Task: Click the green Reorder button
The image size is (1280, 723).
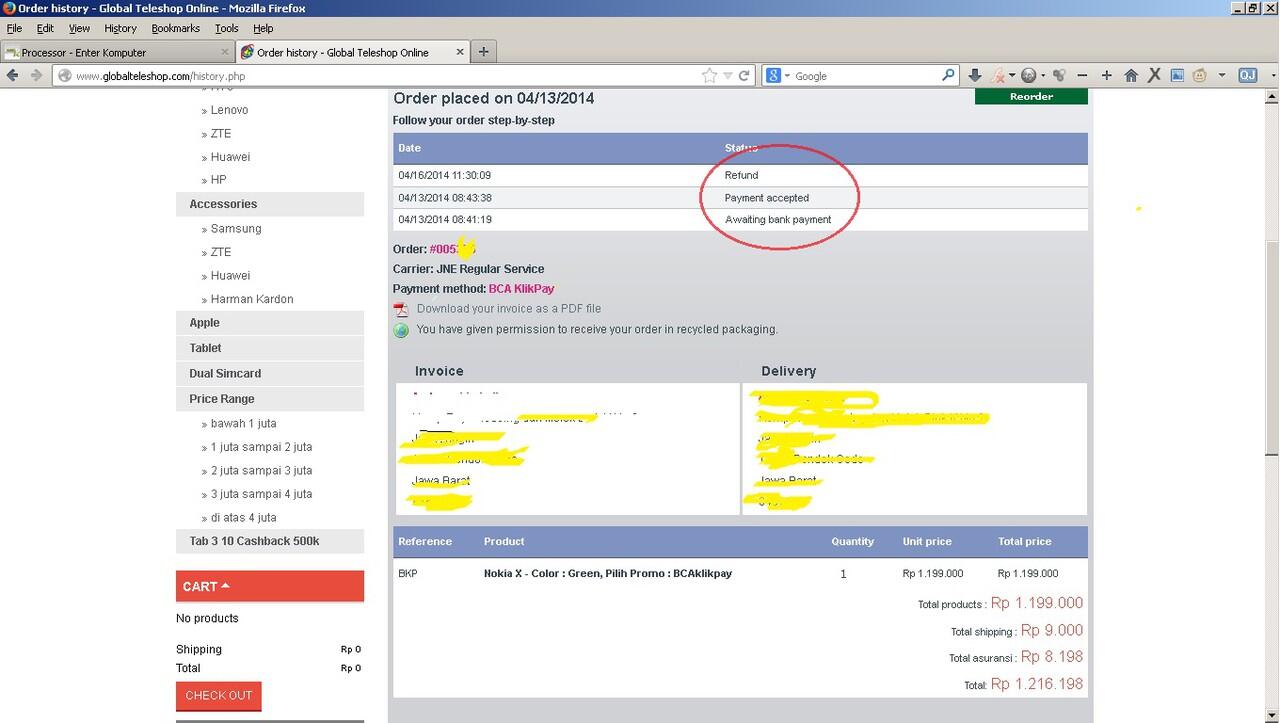Action: pos(1031,96)
